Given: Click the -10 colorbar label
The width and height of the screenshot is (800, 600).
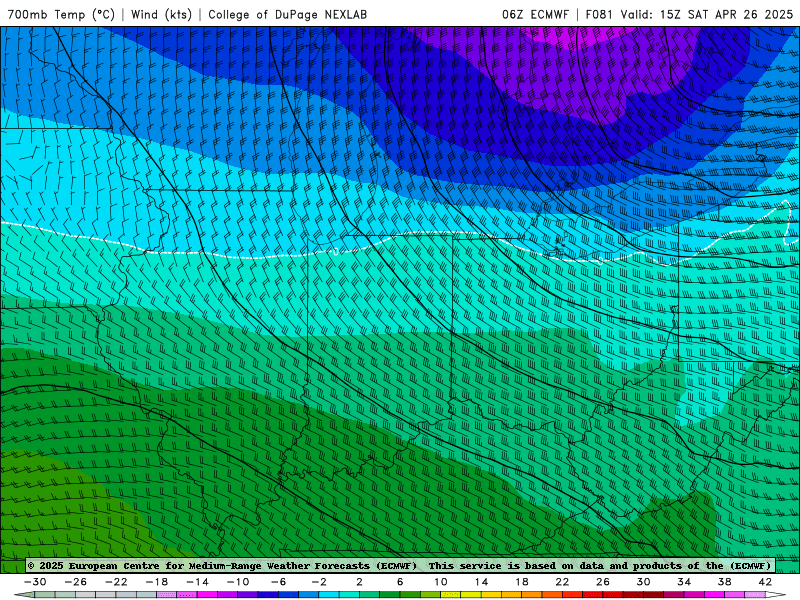Looking at the screenshot, I should pos(238,582).
